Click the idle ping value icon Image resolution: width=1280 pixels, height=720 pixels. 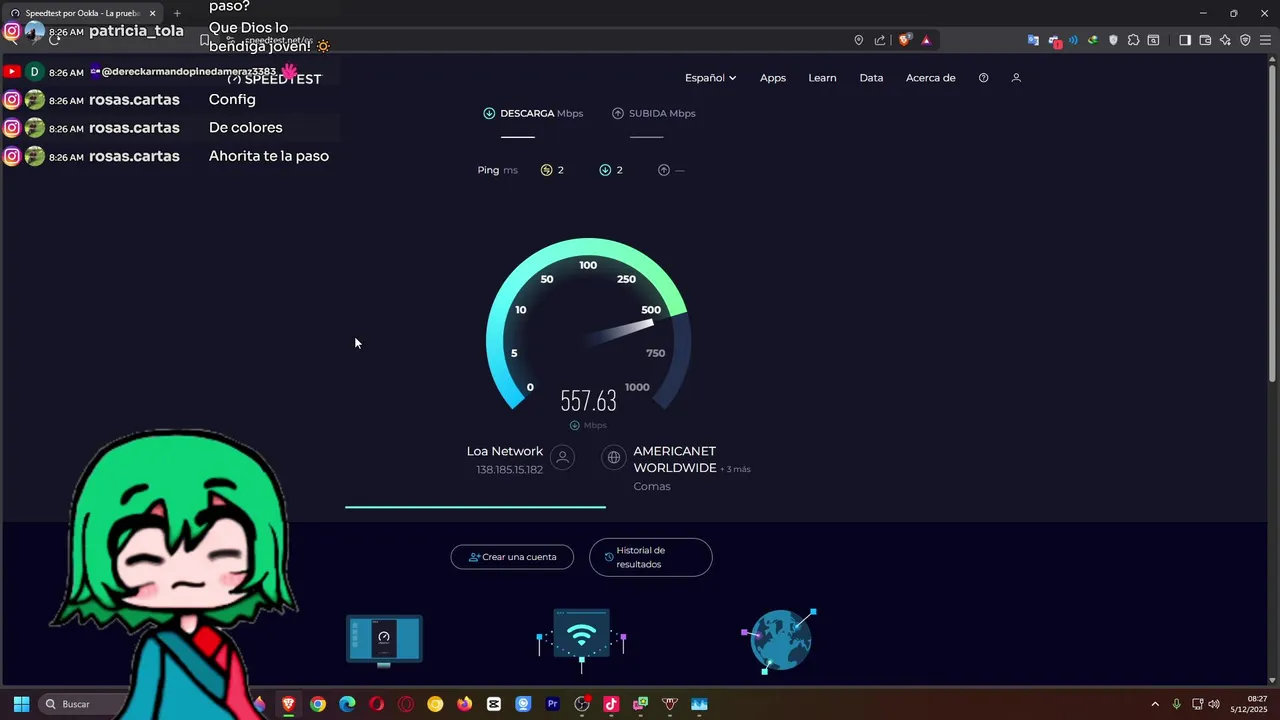pyautogui.click(x=546, y=170)
